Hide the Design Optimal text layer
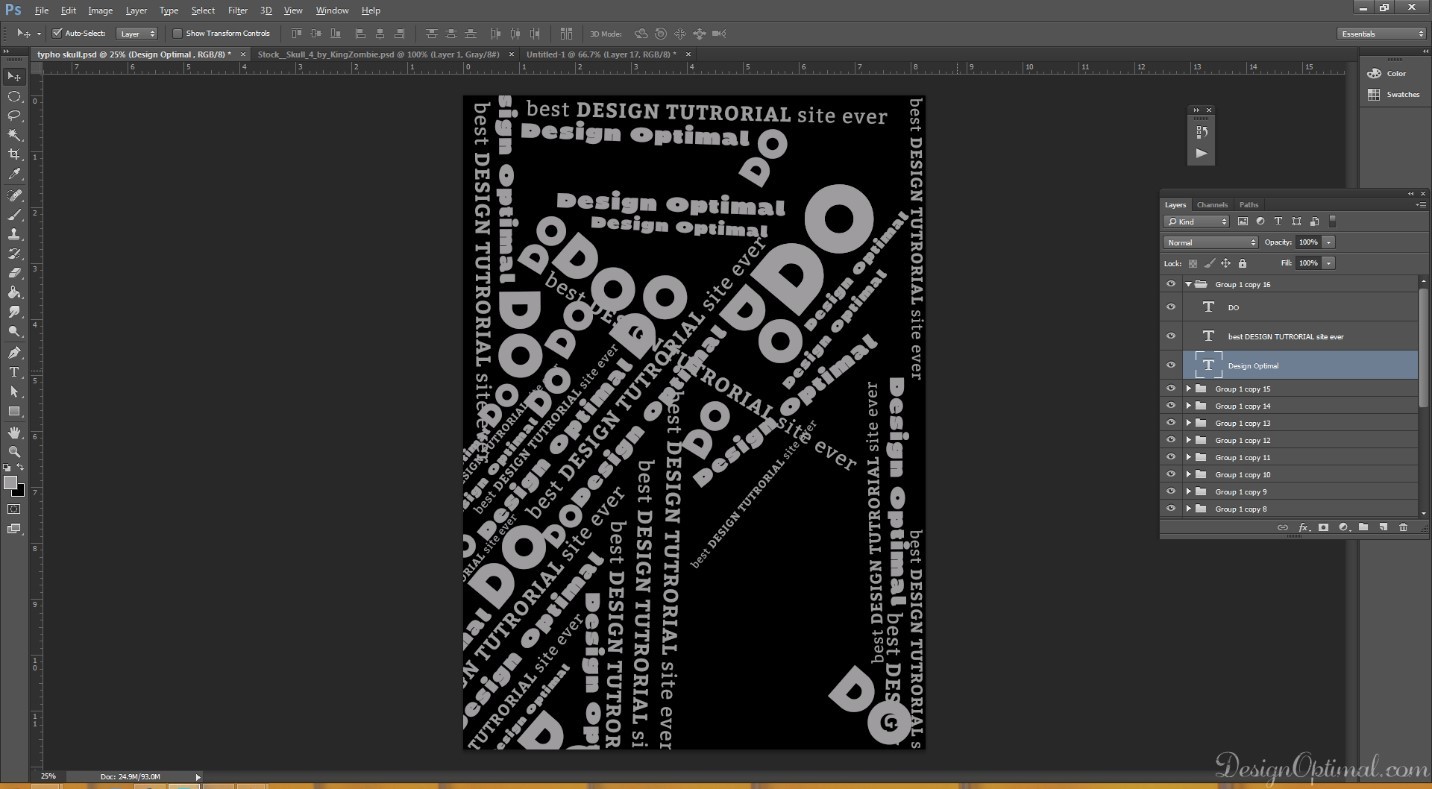 [x=1171, y=365]
